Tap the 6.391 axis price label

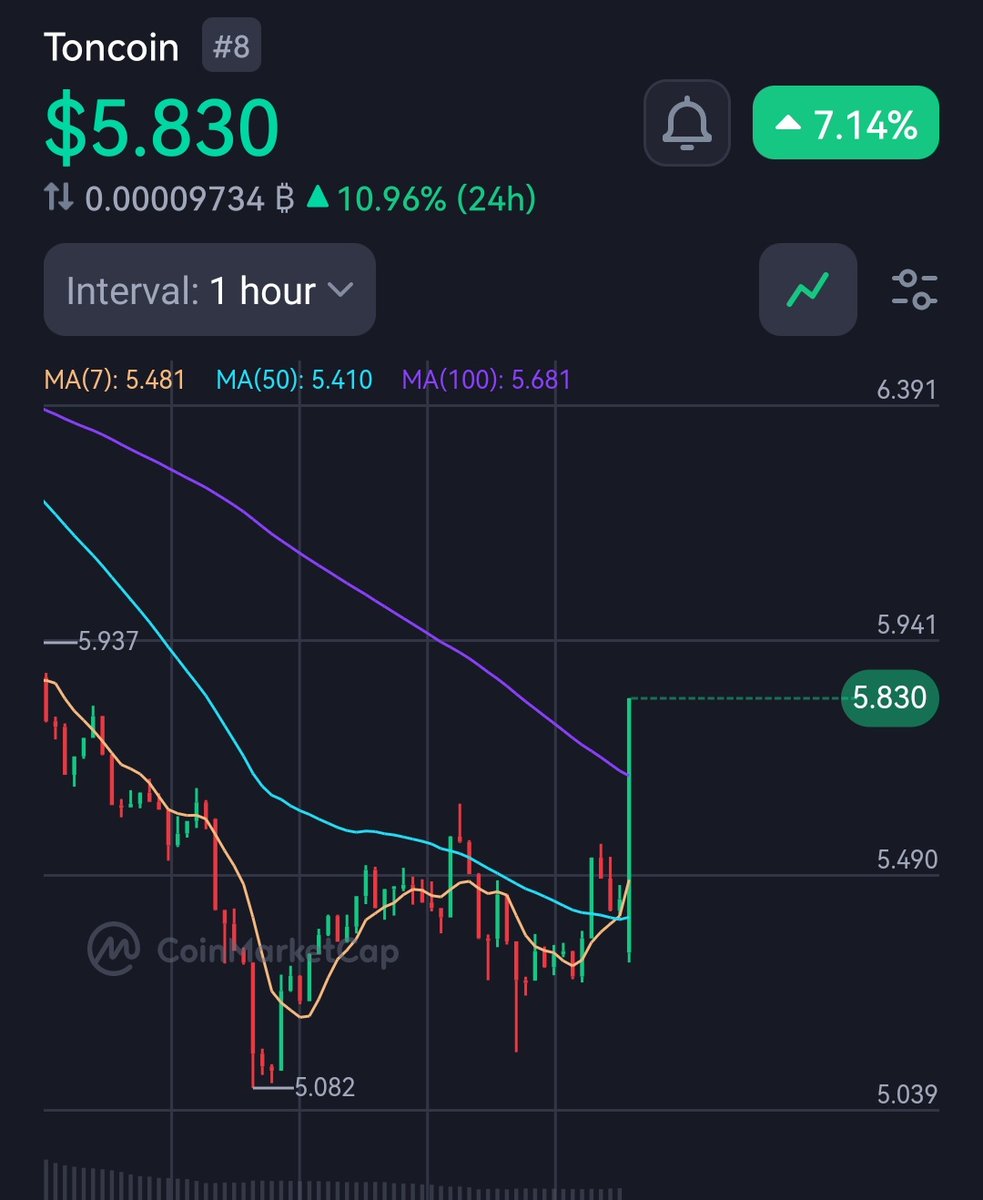click(x=907, y=390)
